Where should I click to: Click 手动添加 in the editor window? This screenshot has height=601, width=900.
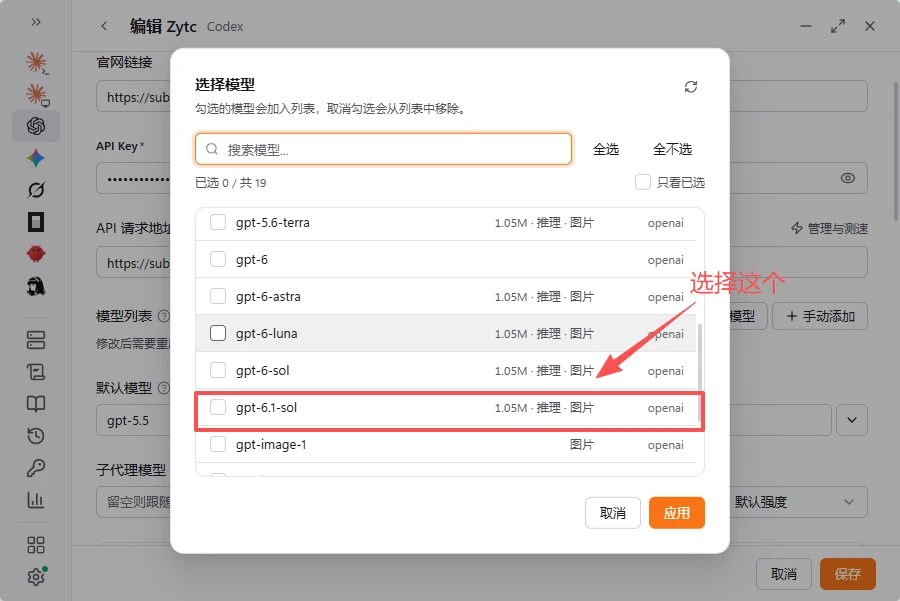click(820, 316)
